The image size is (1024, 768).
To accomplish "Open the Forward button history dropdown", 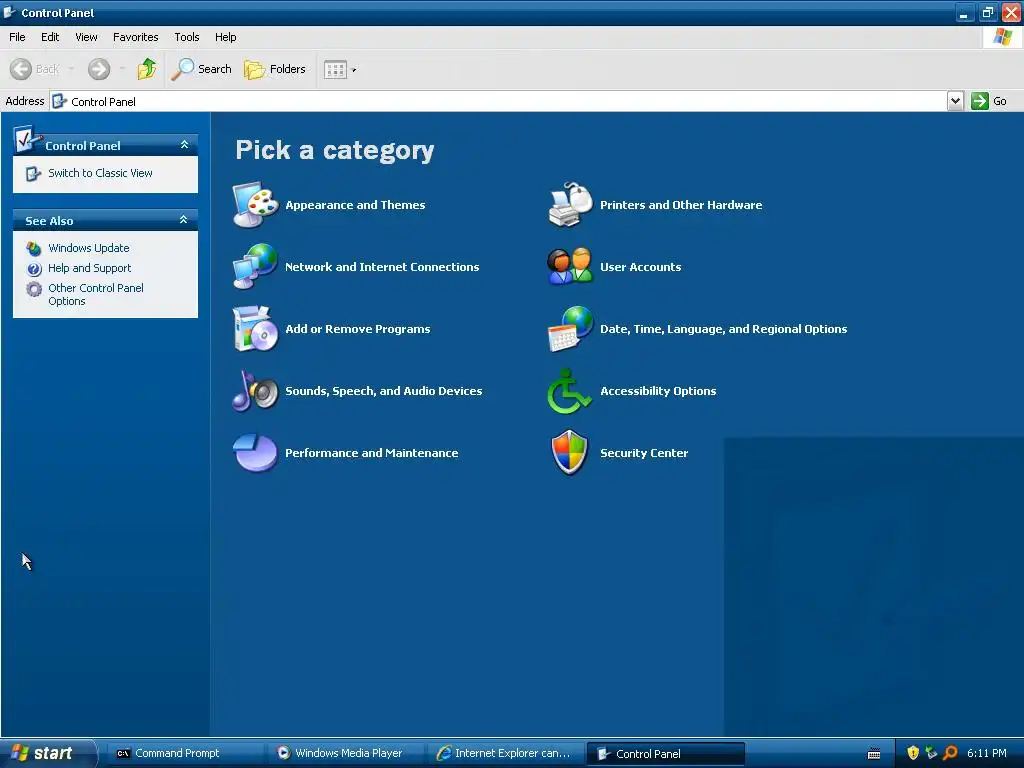I will pyautogui.click(x=121, y=69).
